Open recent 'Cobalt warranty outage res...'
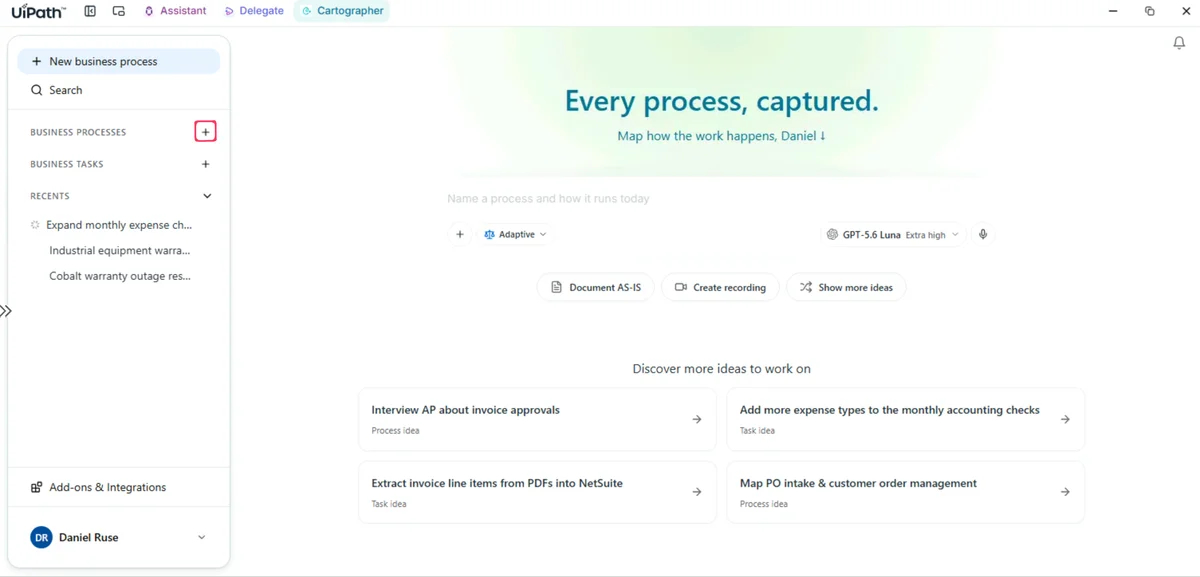Viewport: 1200px width, 577px height. (119, 276)
